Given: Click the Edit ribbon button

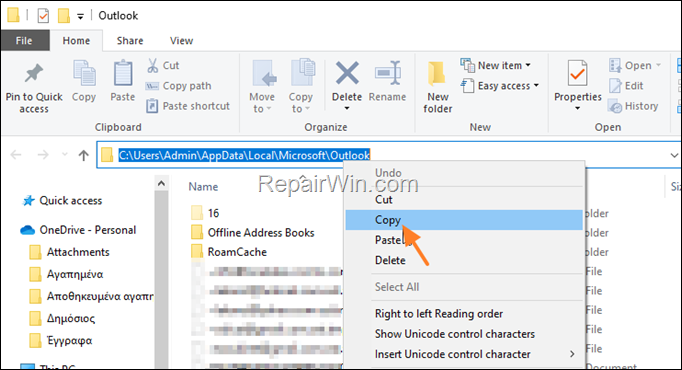Looking at the screenshot, I should (626, 86).
